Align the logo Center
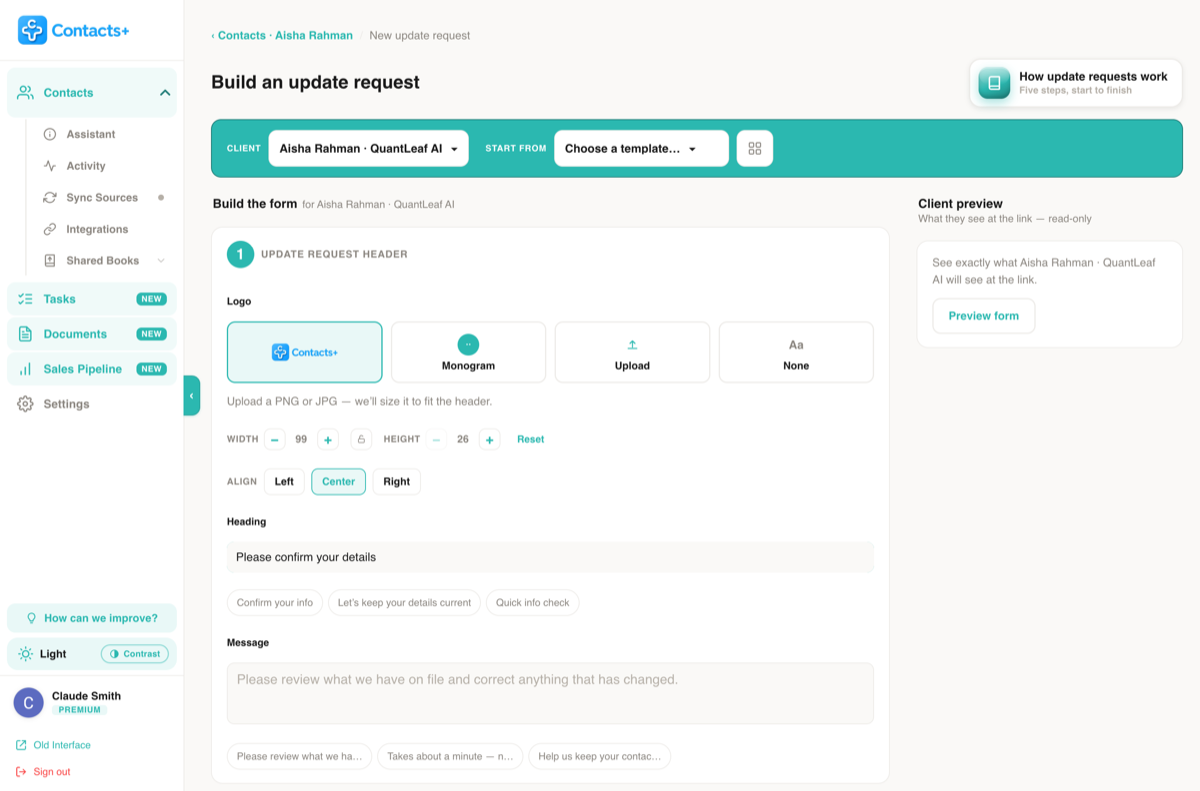 point(338,482)
